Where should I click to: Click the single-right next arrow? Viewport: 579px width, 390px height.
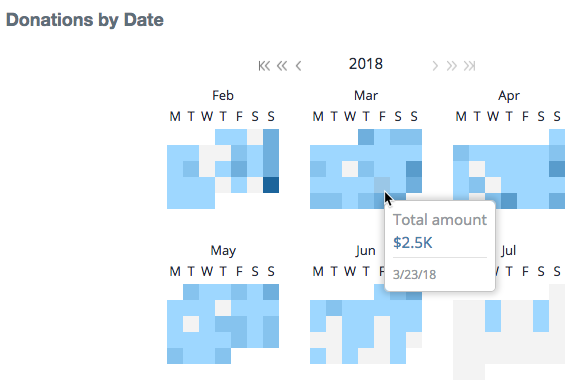pos(435,66)
